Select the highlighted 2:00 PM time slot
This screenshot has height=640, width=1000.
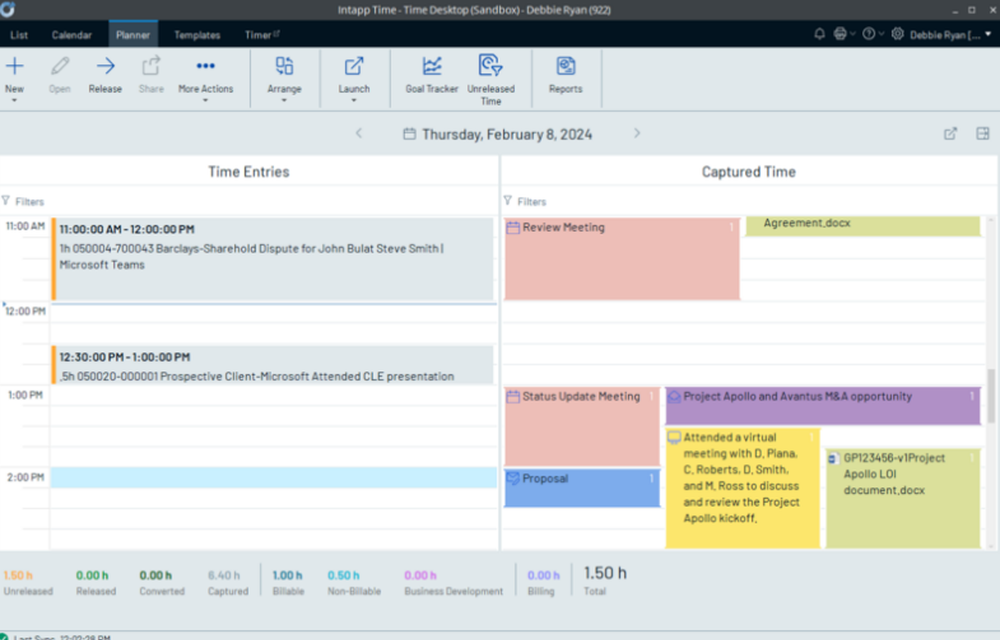[274, 477]
